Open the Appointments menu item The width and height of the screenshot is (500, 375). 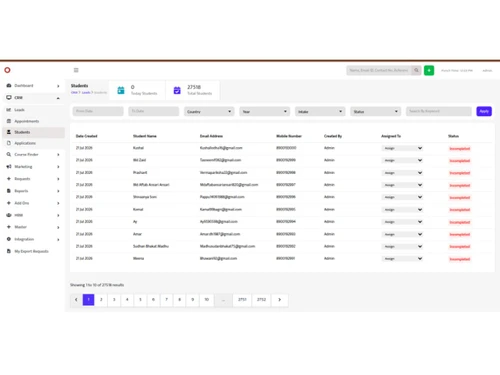point(27,121)
